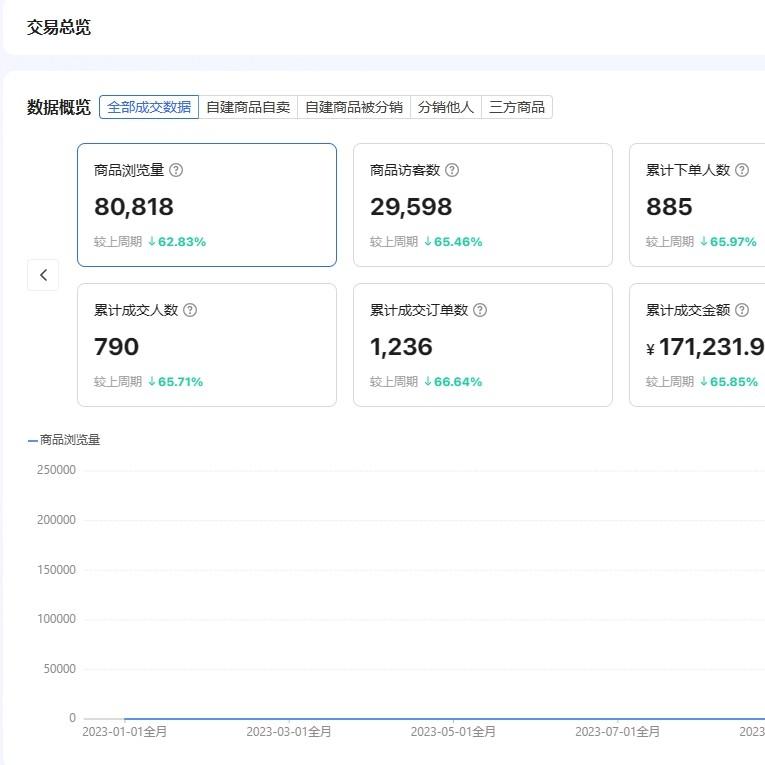Click the left arrow to scroll cards
765x765 pixels.
(x=43, y=274)
